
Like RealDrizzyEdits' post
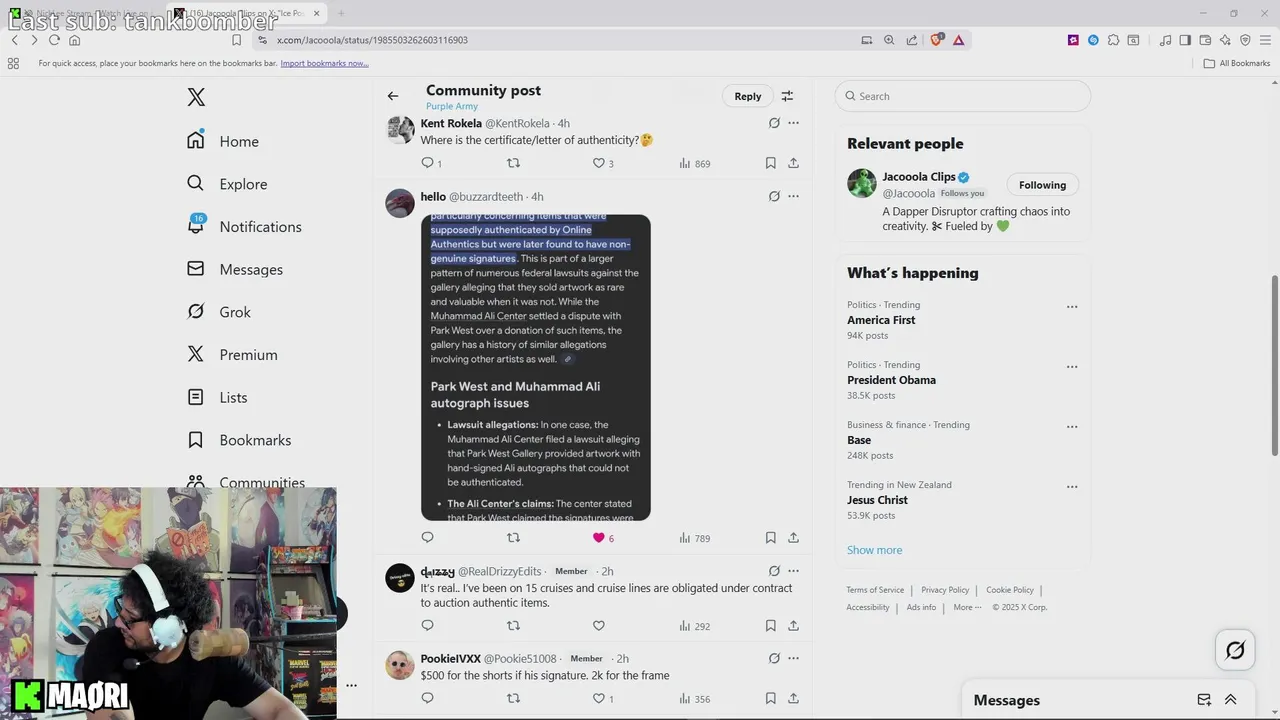[599, 626]
